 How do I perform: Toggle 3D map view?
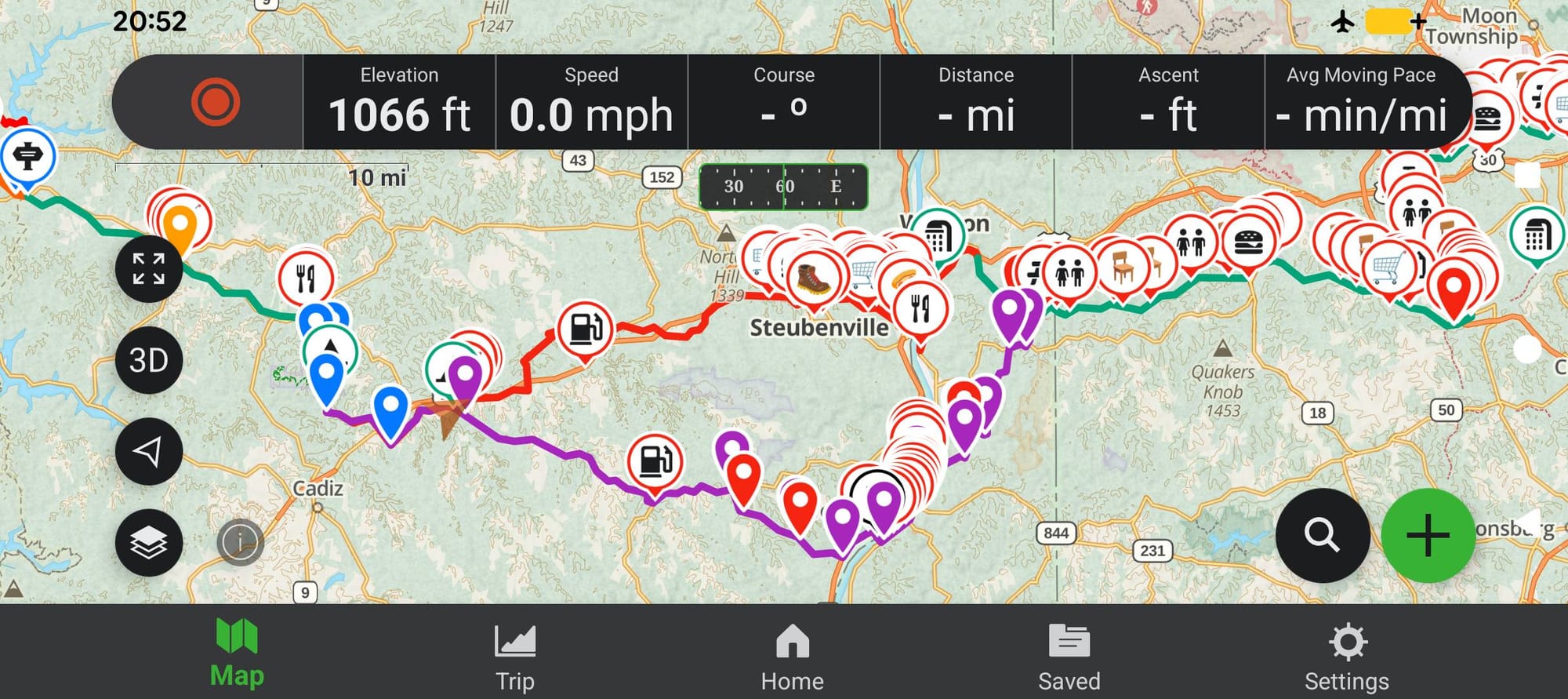[149, 360]
